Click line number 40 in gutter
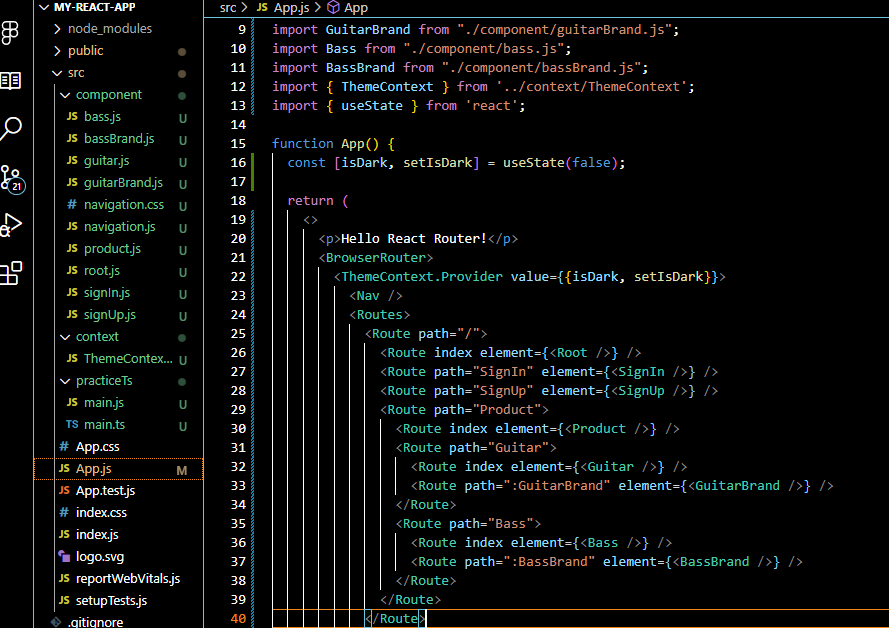 tap(238, 619)
